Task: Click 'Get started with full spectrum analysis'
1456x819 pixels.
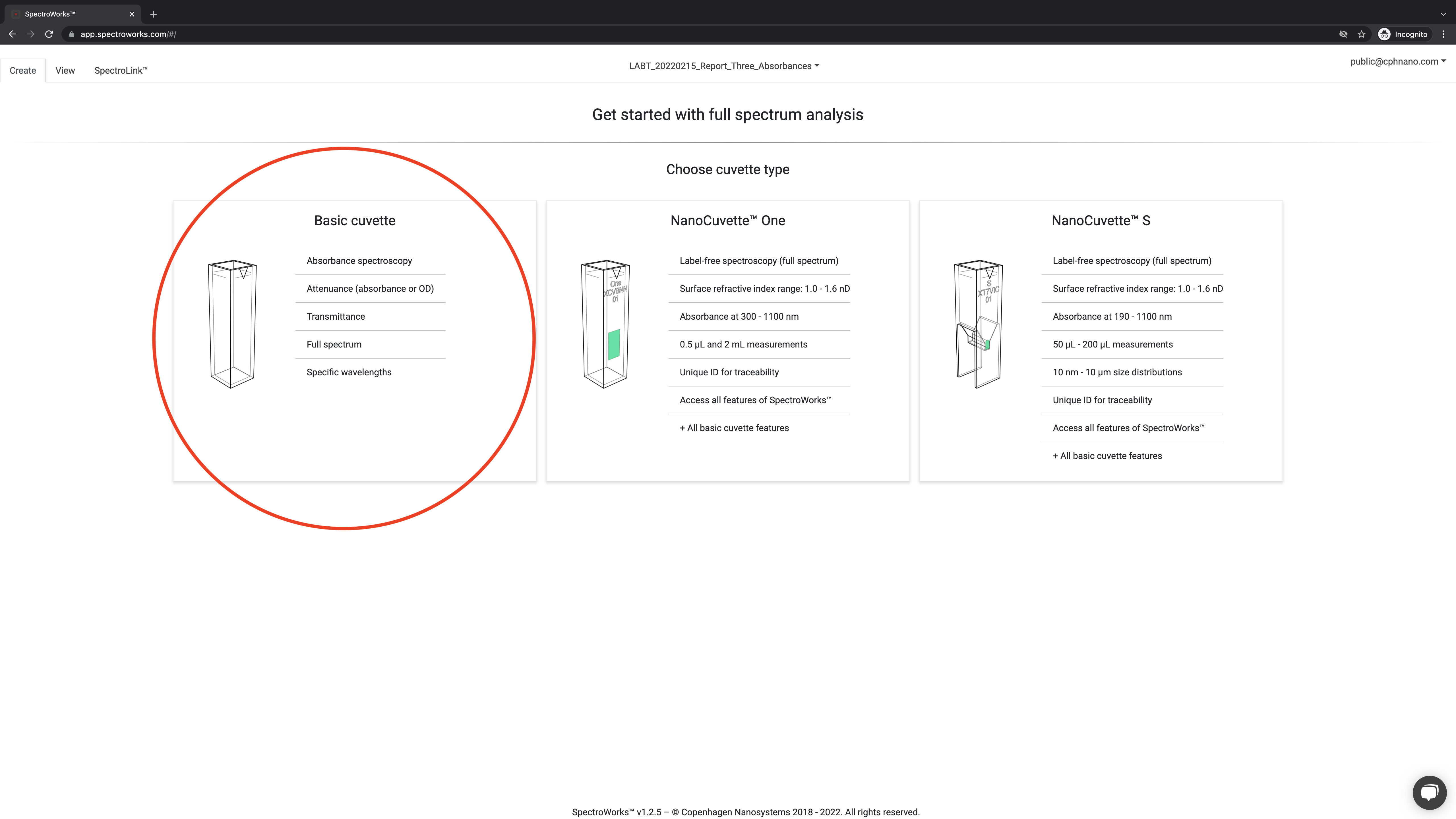Action: [x=727, y=115]
